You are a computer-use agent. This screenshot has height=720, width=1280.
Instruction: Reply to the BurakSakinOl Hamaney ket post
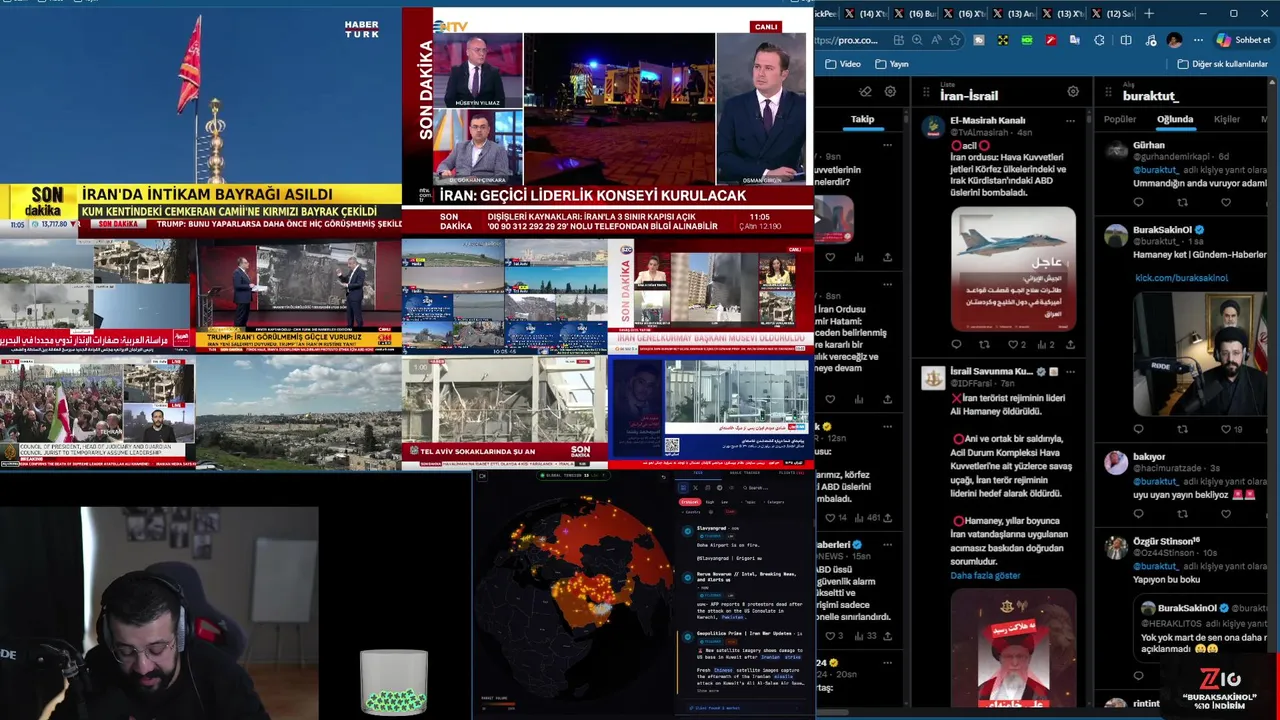tap(1139, 429)
